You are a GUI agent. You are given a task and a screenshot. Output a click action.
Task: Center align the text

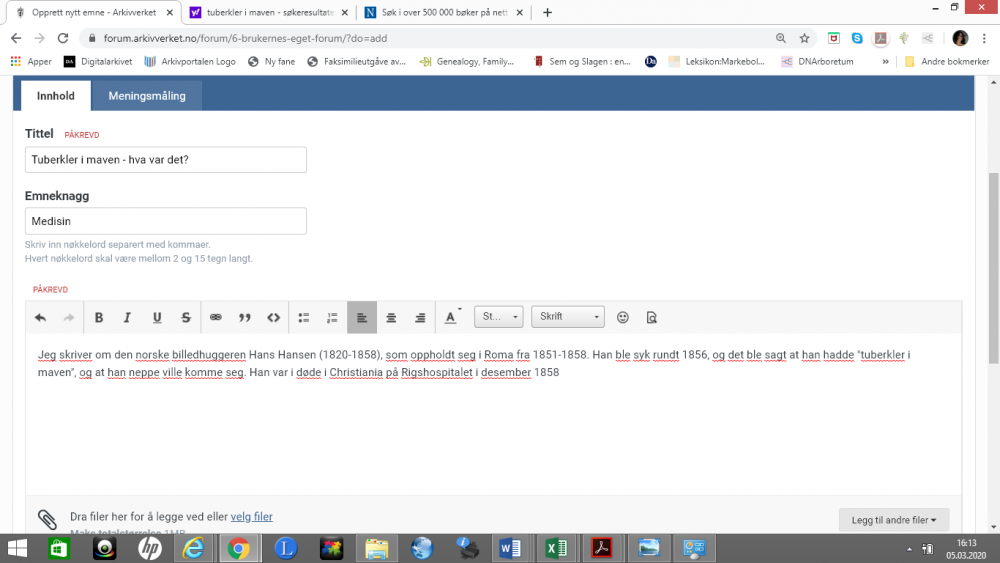point(391,318)
